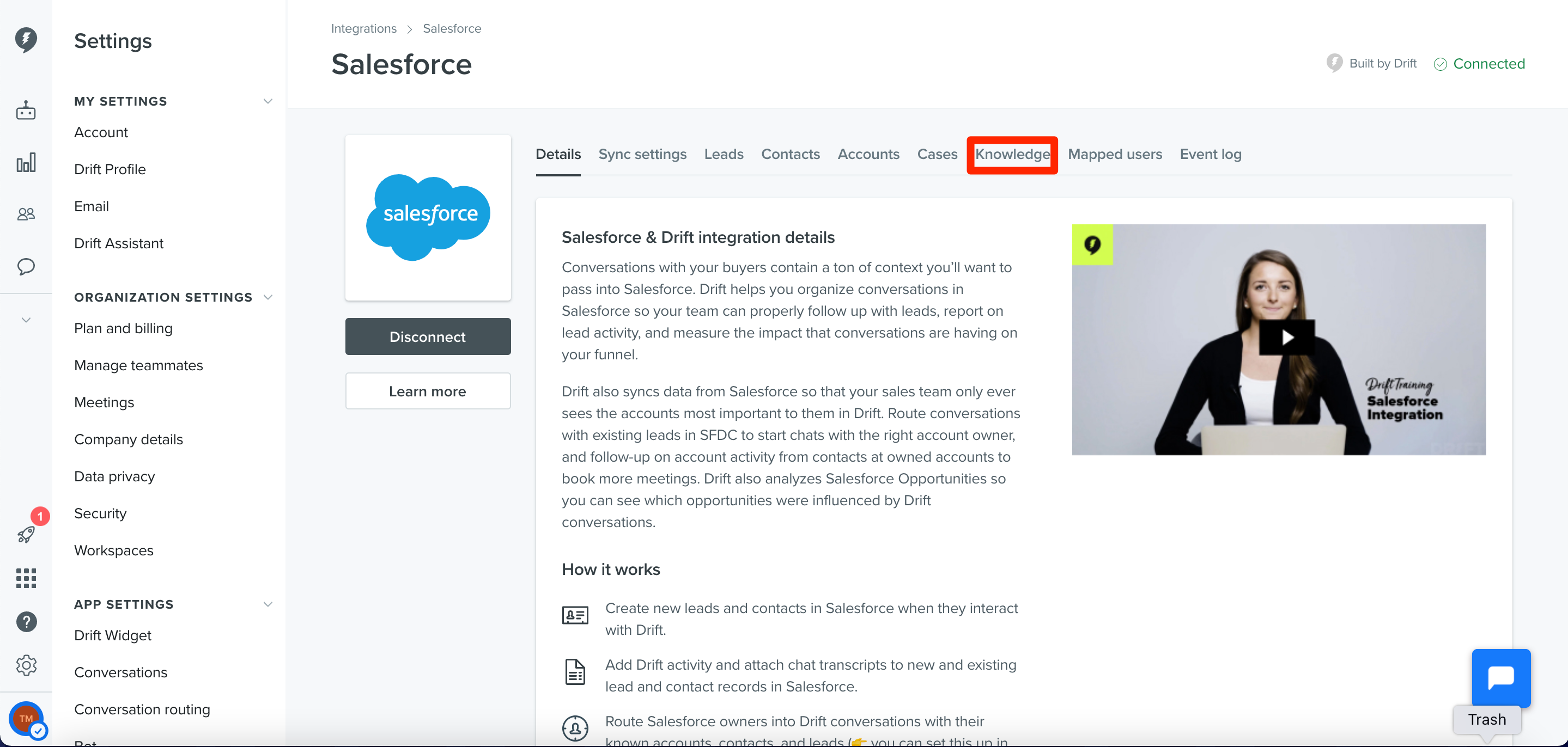Click the Learn more button

(427, 391)
